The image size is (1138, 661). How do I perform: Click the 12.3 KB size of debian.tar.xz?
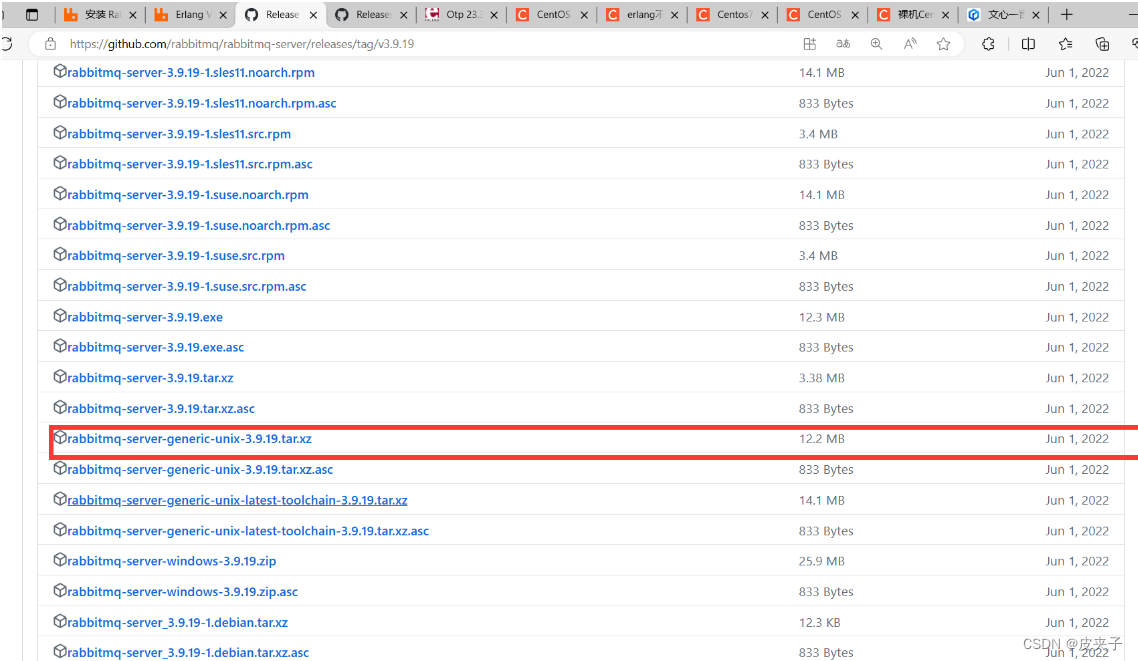(819, 623)
